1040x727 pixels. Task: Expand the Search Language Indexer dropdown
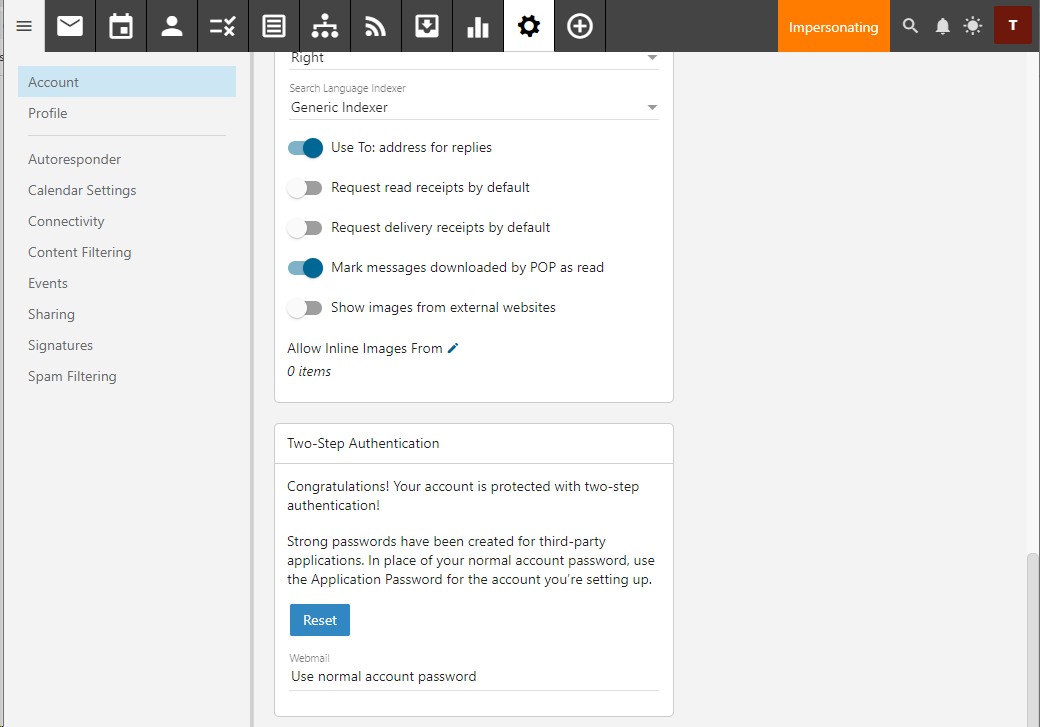point(474,107)
